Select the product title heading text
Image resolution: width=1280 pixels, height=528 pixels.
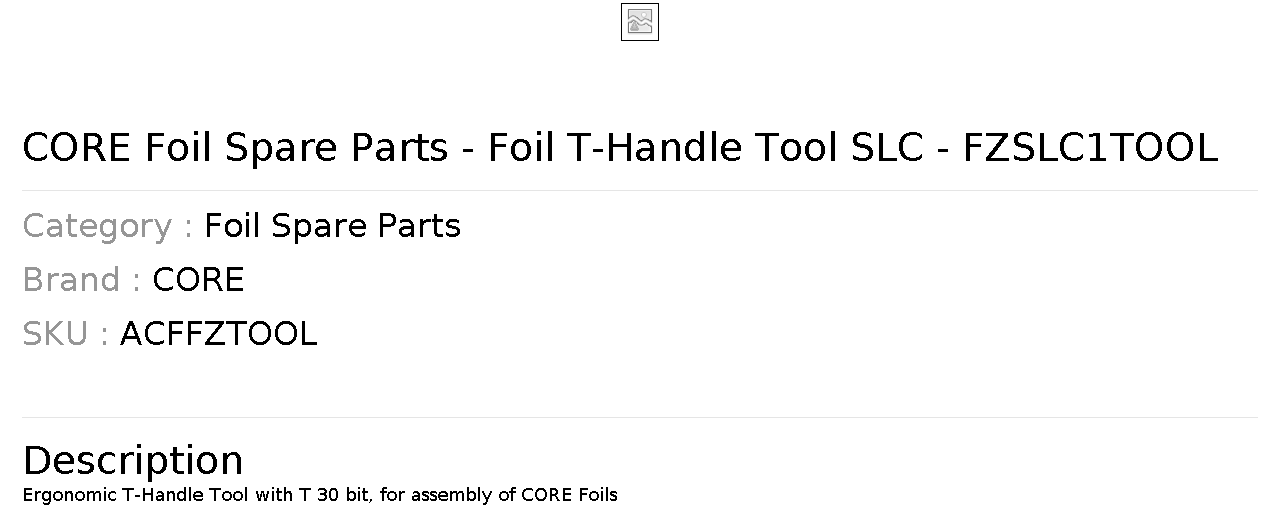(x=620, y=148)
